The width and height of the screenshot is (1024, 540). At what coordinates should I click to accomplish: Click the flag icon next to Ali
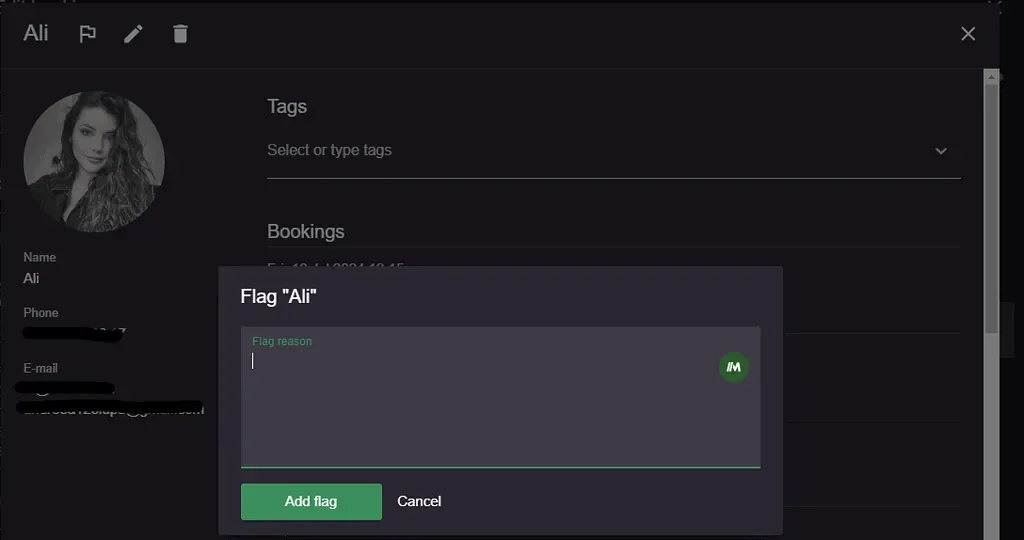tap(88, 34)
